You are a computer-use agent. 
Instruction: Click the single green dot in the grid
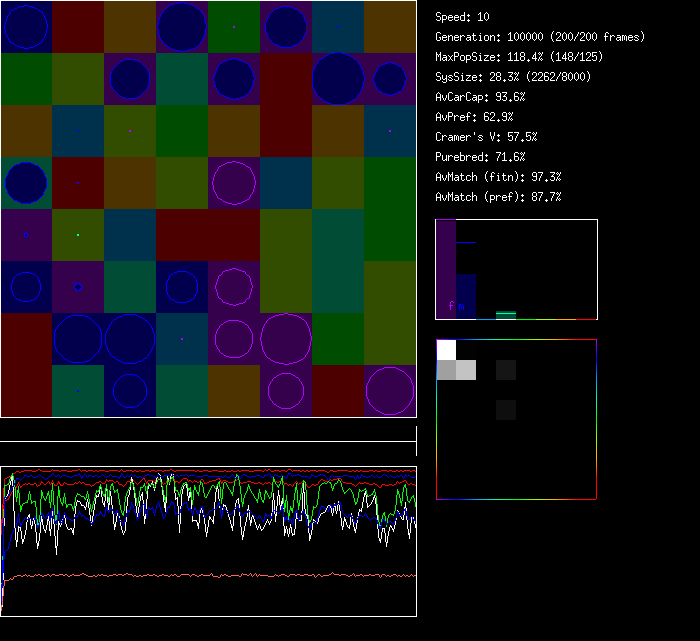tap(78, 235)
